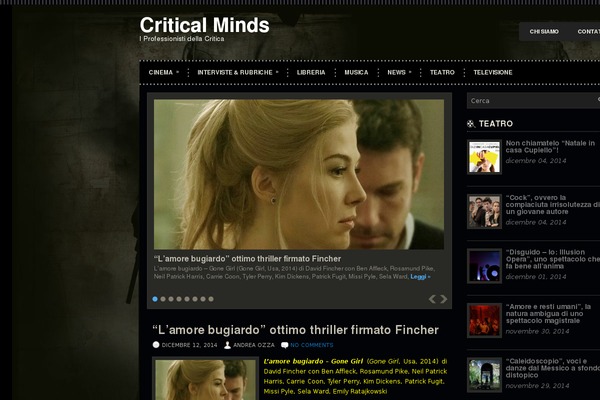Image resolution: width=600 pixels, height=400 pixels.
Task: Click the Caleidoscopio article thumbnail
Action: pyautogui.click(x=484, y=375)
